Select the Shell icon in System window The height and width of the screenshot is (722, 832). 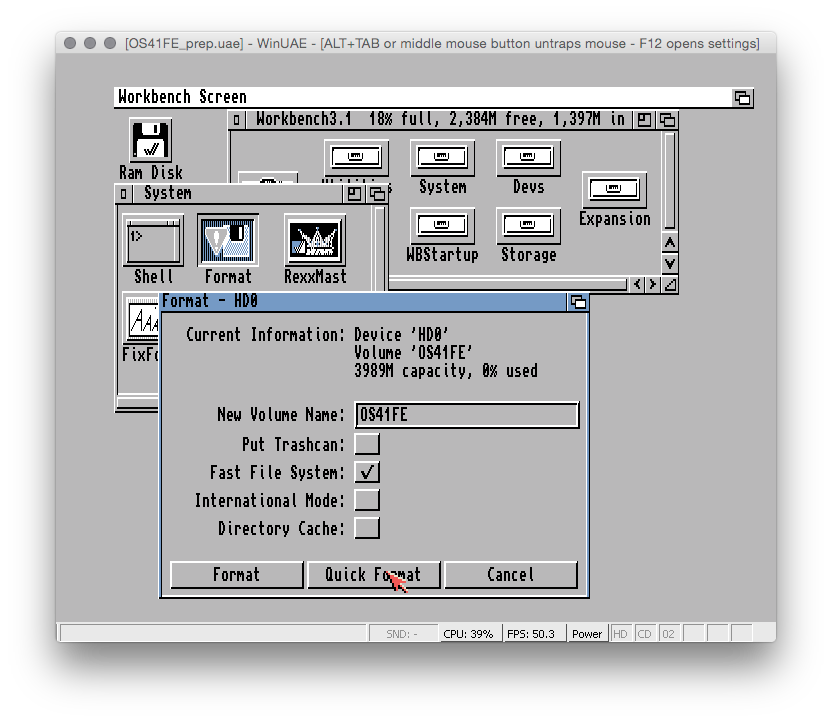click(153, 240)
